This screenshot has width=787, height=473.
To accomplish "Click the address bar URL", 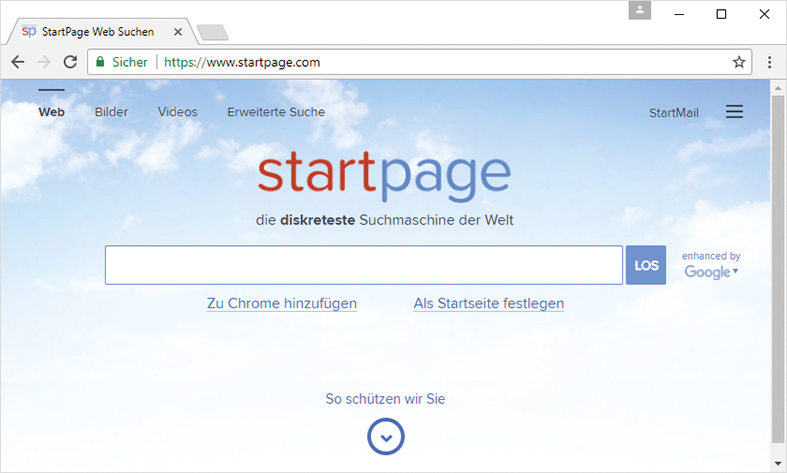I will pyautogui.click(x=242, y=62).
